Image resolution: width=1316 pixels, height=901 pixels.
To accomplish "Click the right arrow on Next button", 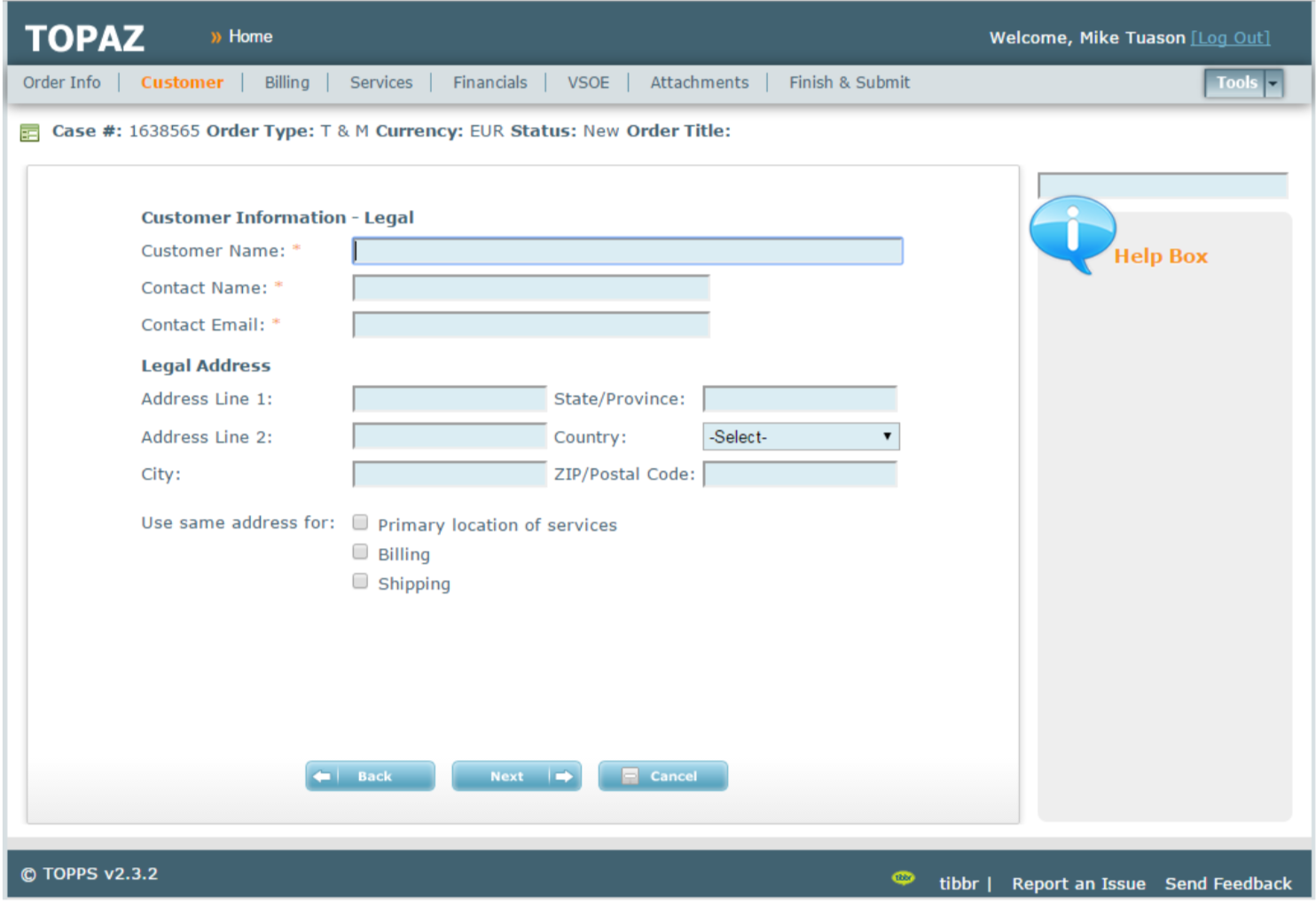I will [564, 777].
